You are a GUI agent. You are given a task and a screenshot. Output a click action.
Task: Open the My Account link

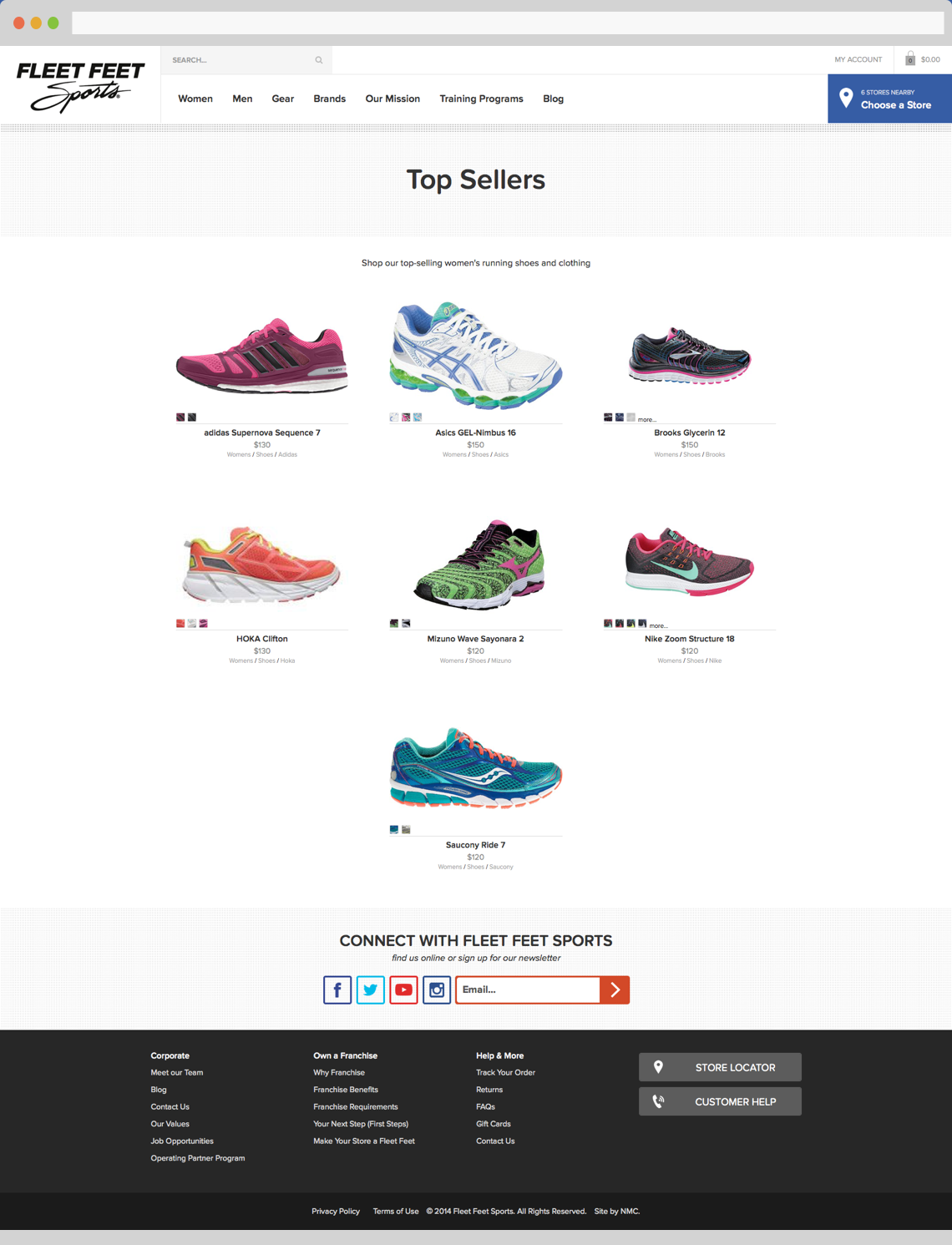[858, 59]
